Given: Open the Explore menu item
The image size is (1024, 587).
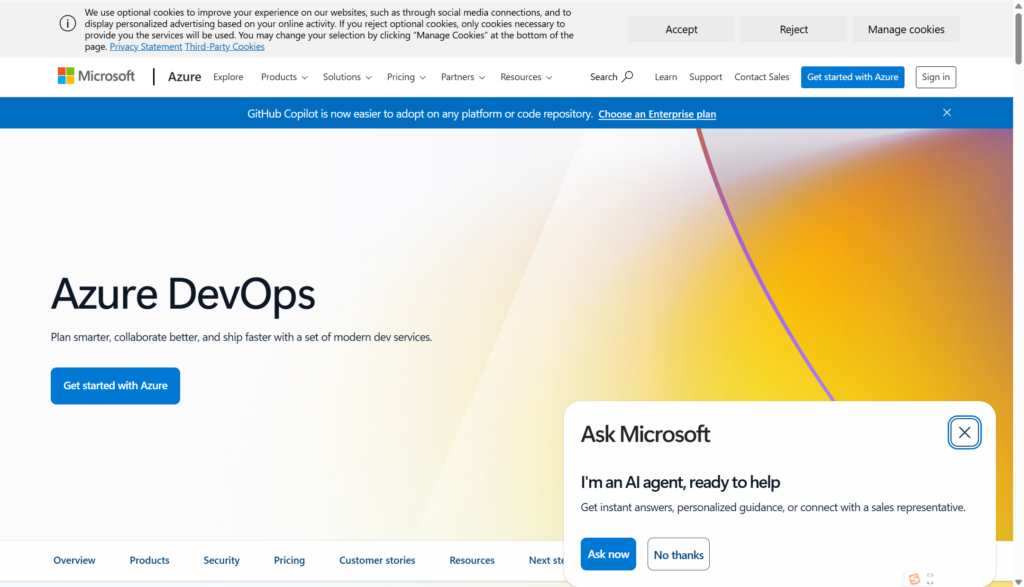Looking at the screenshot, I should 228,77.
